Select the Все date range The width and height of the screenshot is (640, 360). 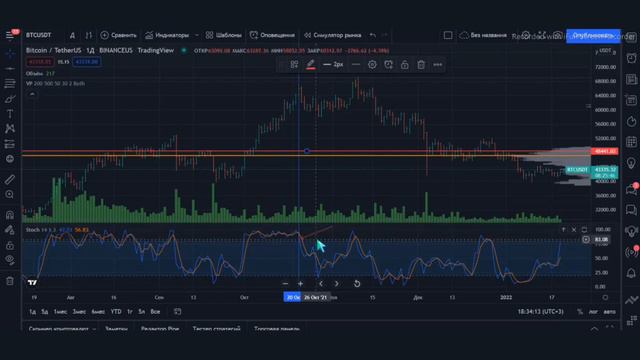click(155, 311)
